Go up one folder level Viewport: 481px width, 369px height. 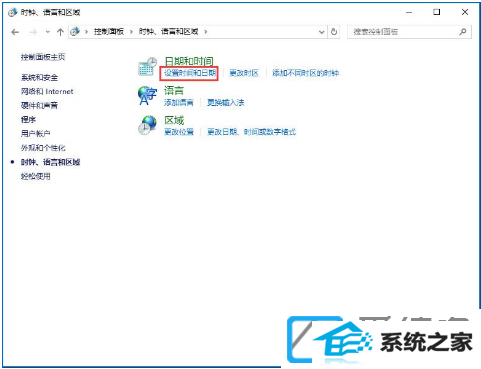[60, 32]
